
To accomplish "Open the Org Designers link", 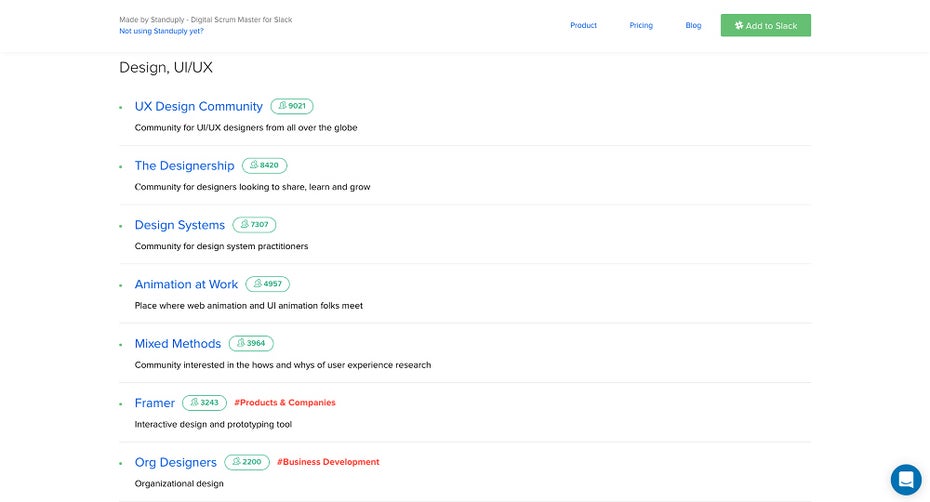I will tap(176, 462).
